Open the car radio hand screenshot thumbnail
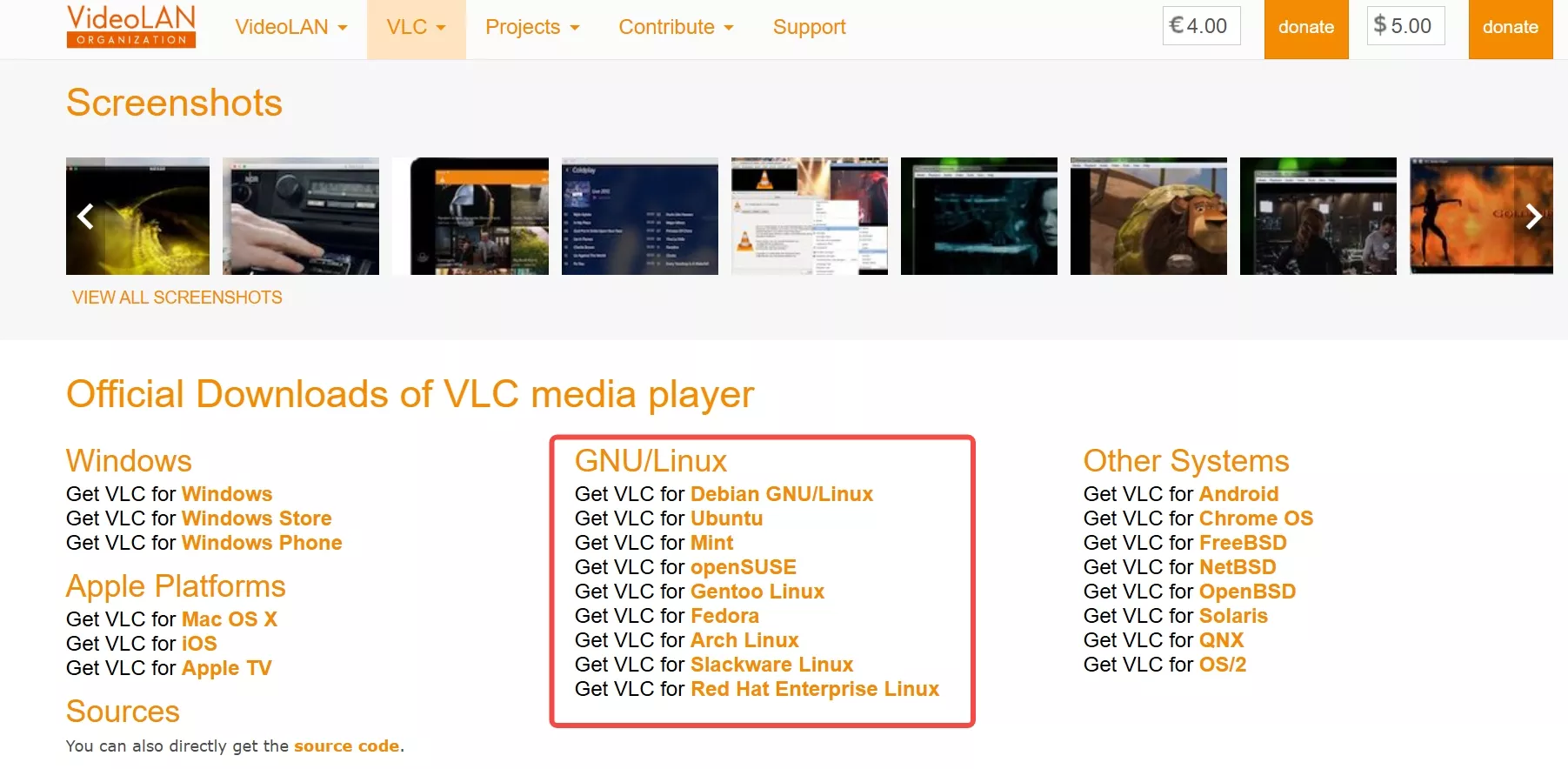Screen dimensions: 1568x769 click(x=301, y=216)
